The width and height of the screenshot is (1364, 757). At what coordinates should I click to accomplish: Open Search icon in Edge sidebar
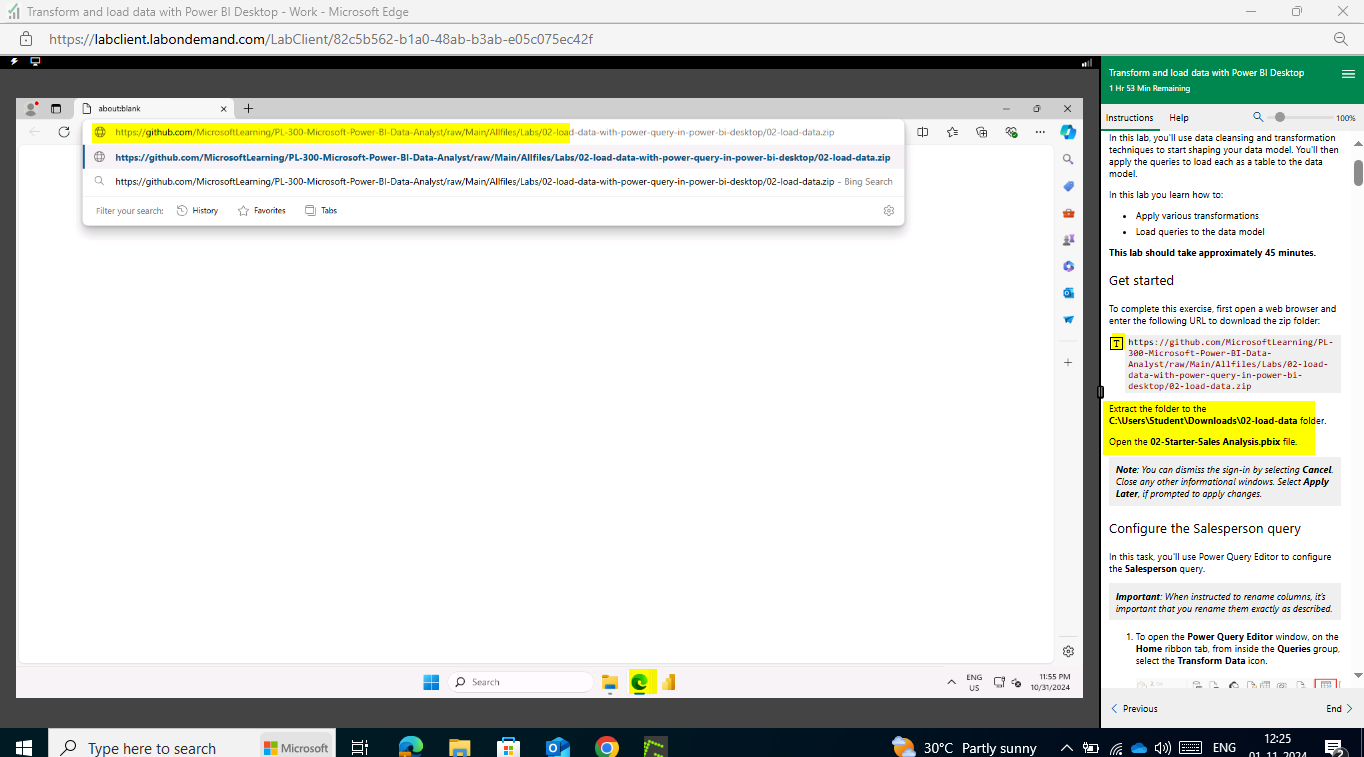pos(1068,159)
